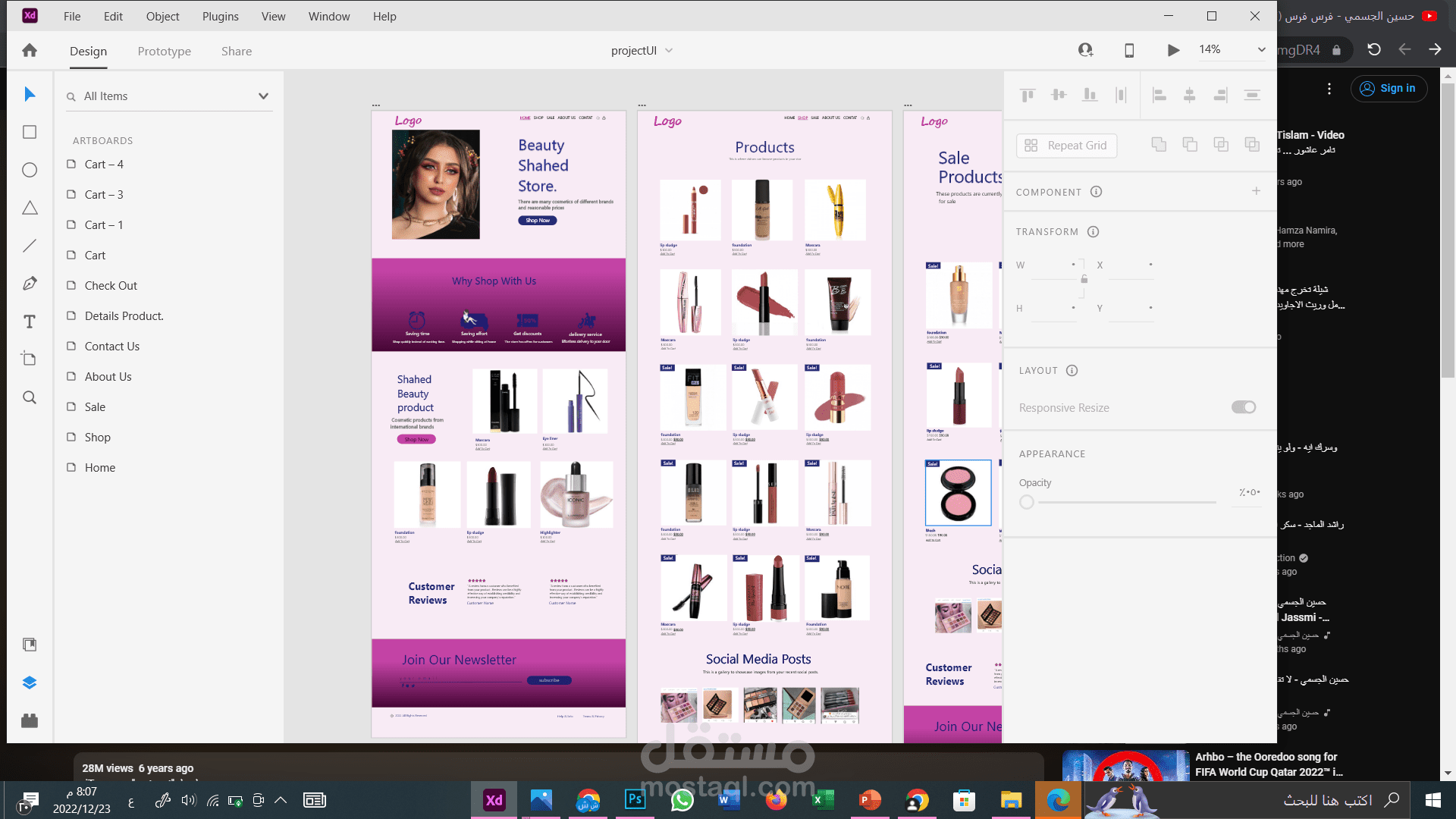The height and width of the screenshot is (819, 1456).
Task: Click browser reload icon
Action: coord(1374,49)
